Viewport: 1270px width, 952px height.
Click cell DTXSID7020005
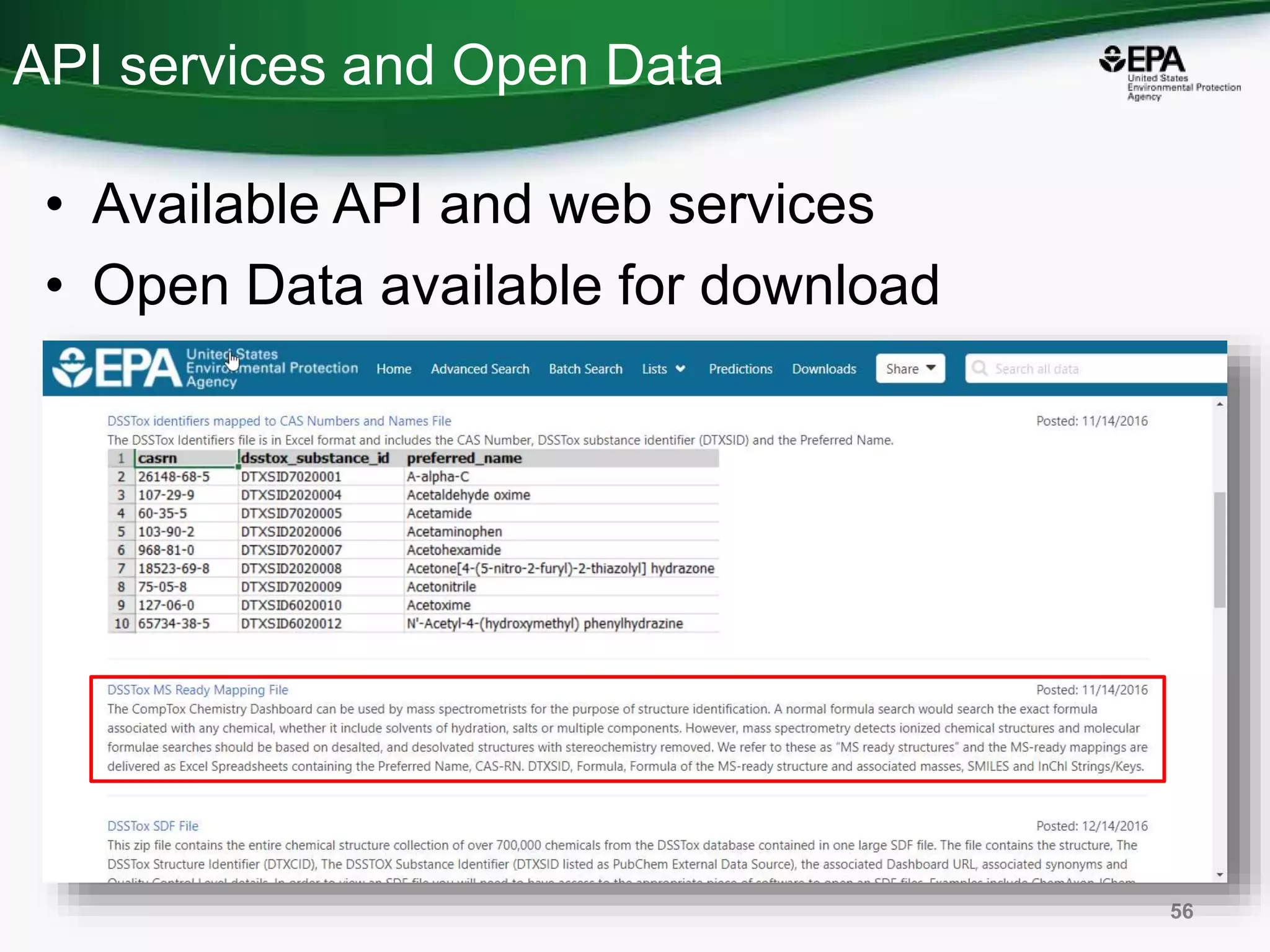coord(321,513)
